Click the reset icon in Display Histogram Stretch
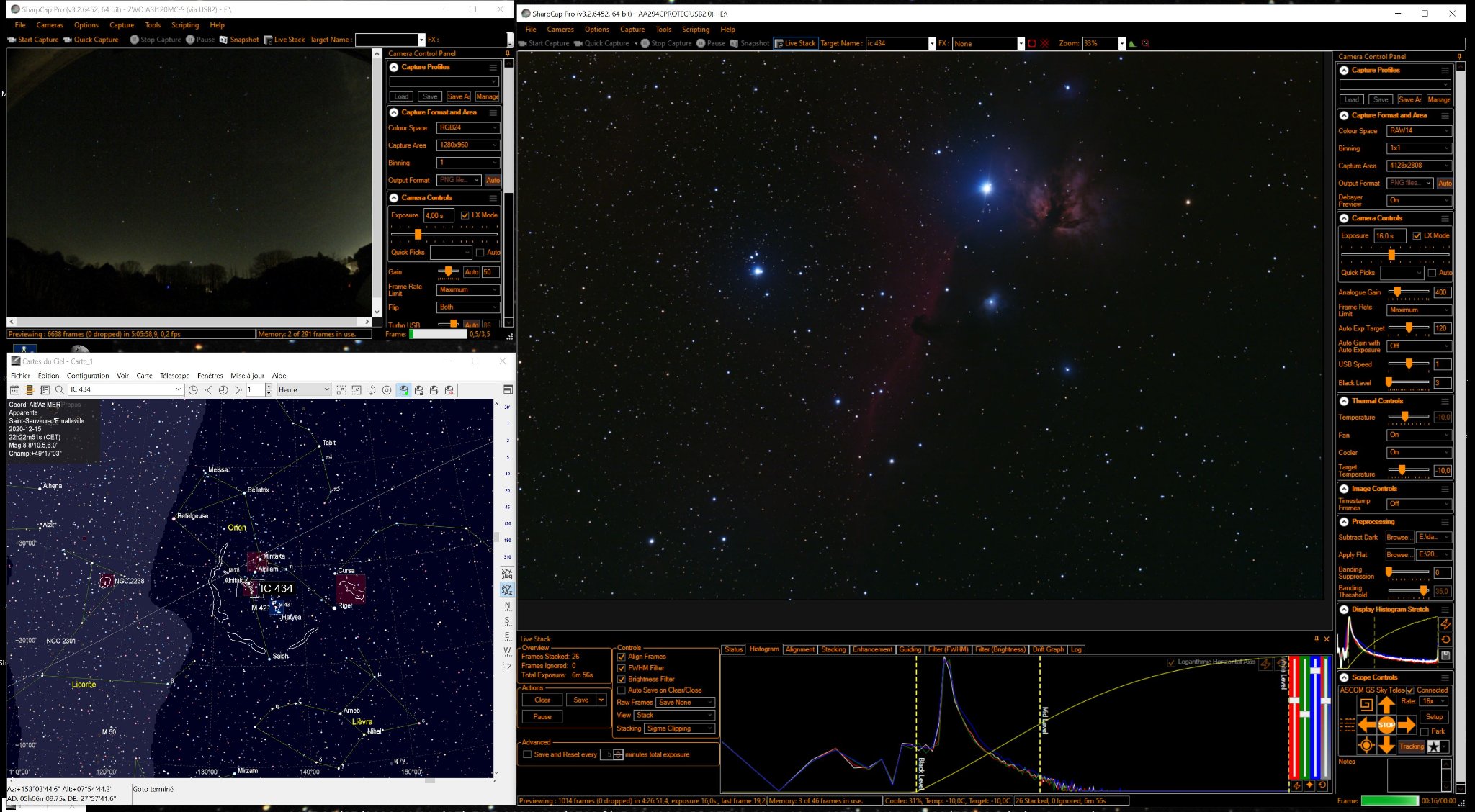The width and height of the screenshot is (1475, 812). click(1445, 639)
